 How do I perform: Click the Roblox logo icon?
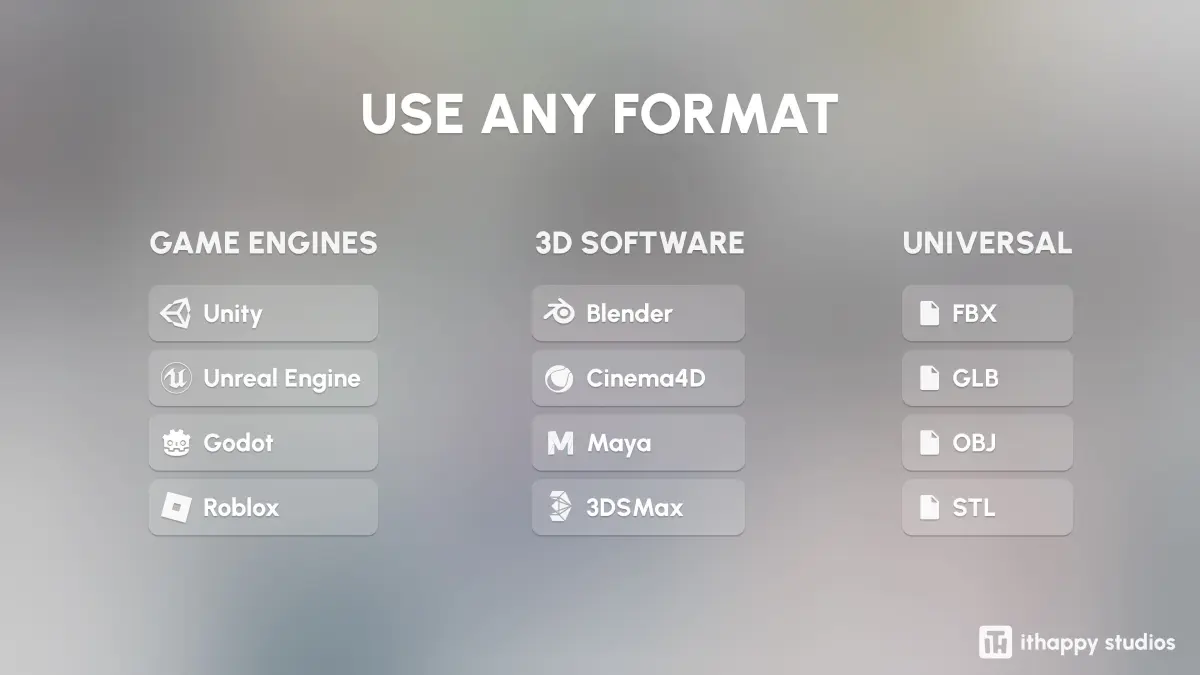[x=175, y=507]
